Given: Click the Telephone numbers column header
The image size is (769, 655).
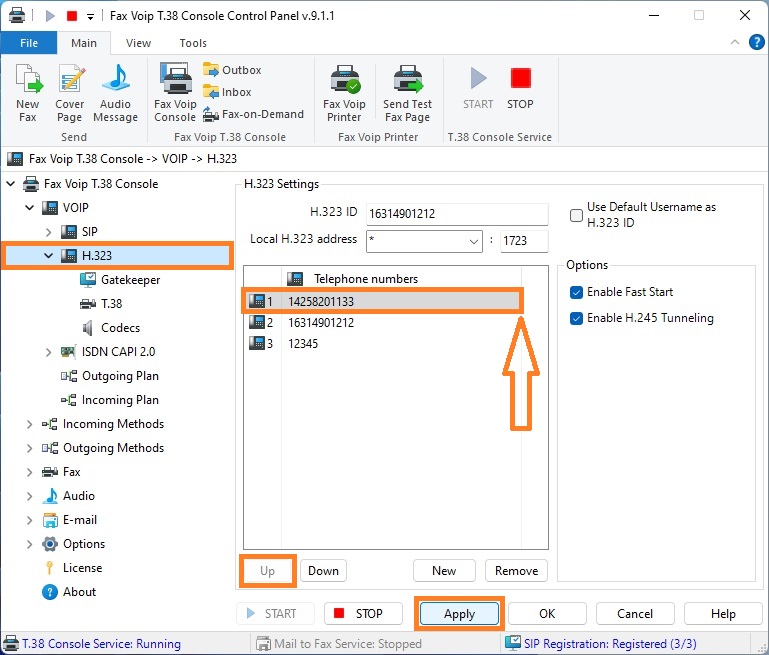Looking at the screenshot, I should click(x=401, y=279).
